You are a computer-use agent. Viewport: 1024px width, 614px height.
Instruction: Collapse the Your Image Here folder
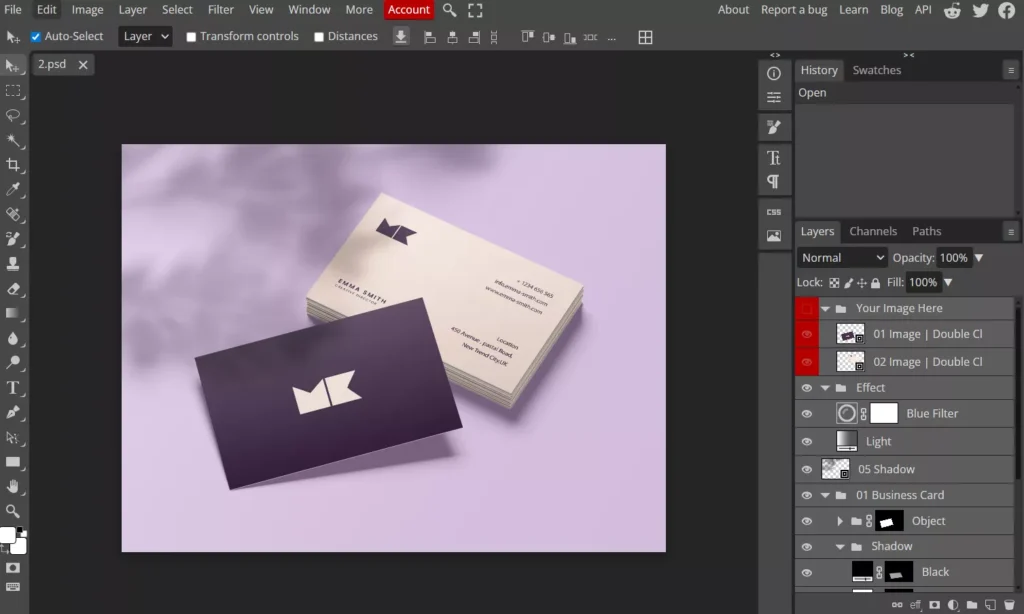click(825, 308)
